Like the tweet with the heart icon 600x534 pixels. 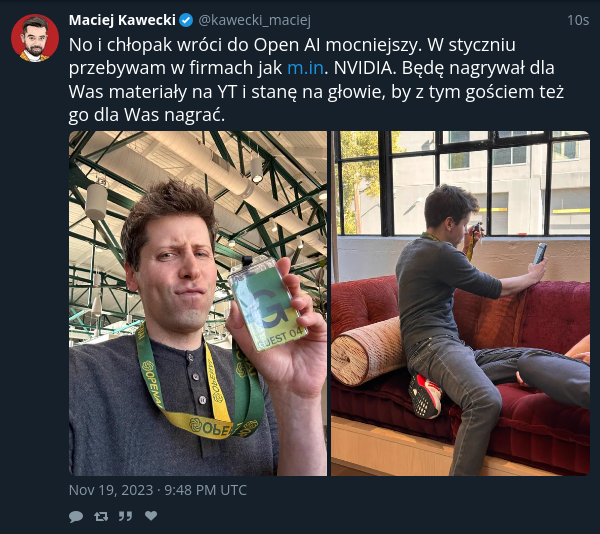(x=151, y=516)
